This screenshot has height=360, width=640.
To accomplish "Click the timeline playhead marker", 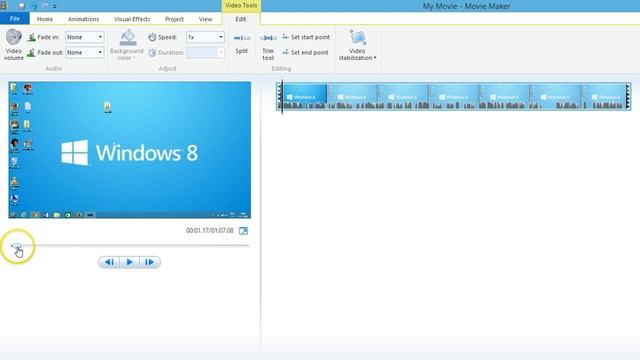I will 282,97.
